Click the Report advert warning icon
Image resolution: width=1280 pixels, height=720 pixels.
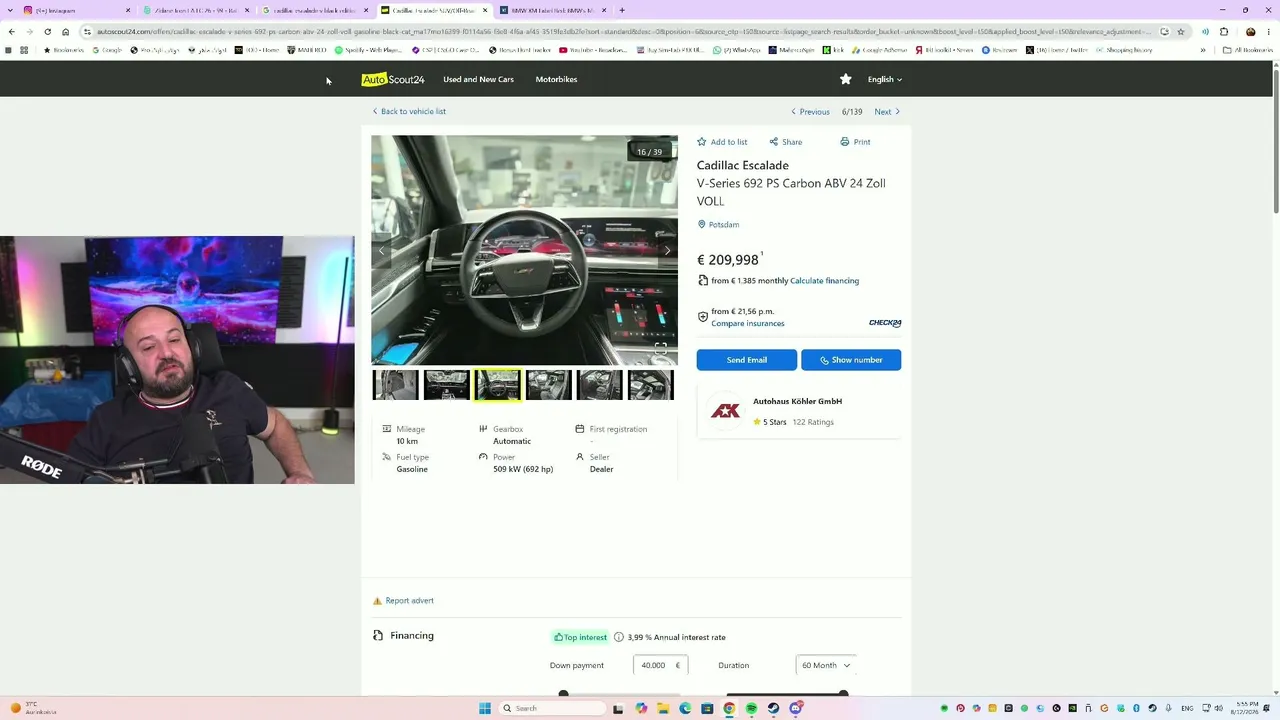pyautogui.click(x=377, y=601)
